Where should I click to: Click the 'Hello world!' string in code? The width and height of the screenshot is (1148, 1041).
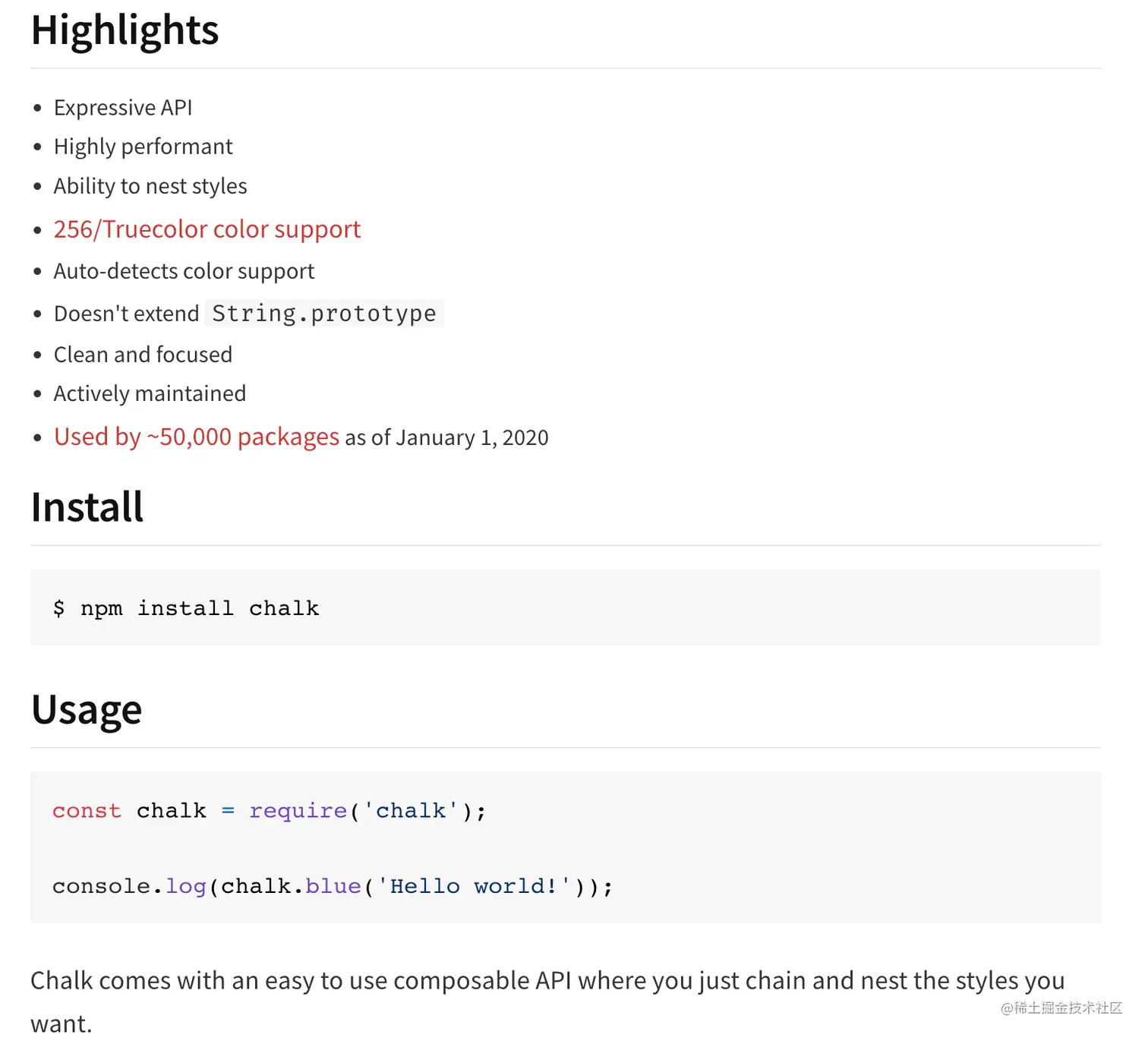pyautogui.click(x=473, y=886)
